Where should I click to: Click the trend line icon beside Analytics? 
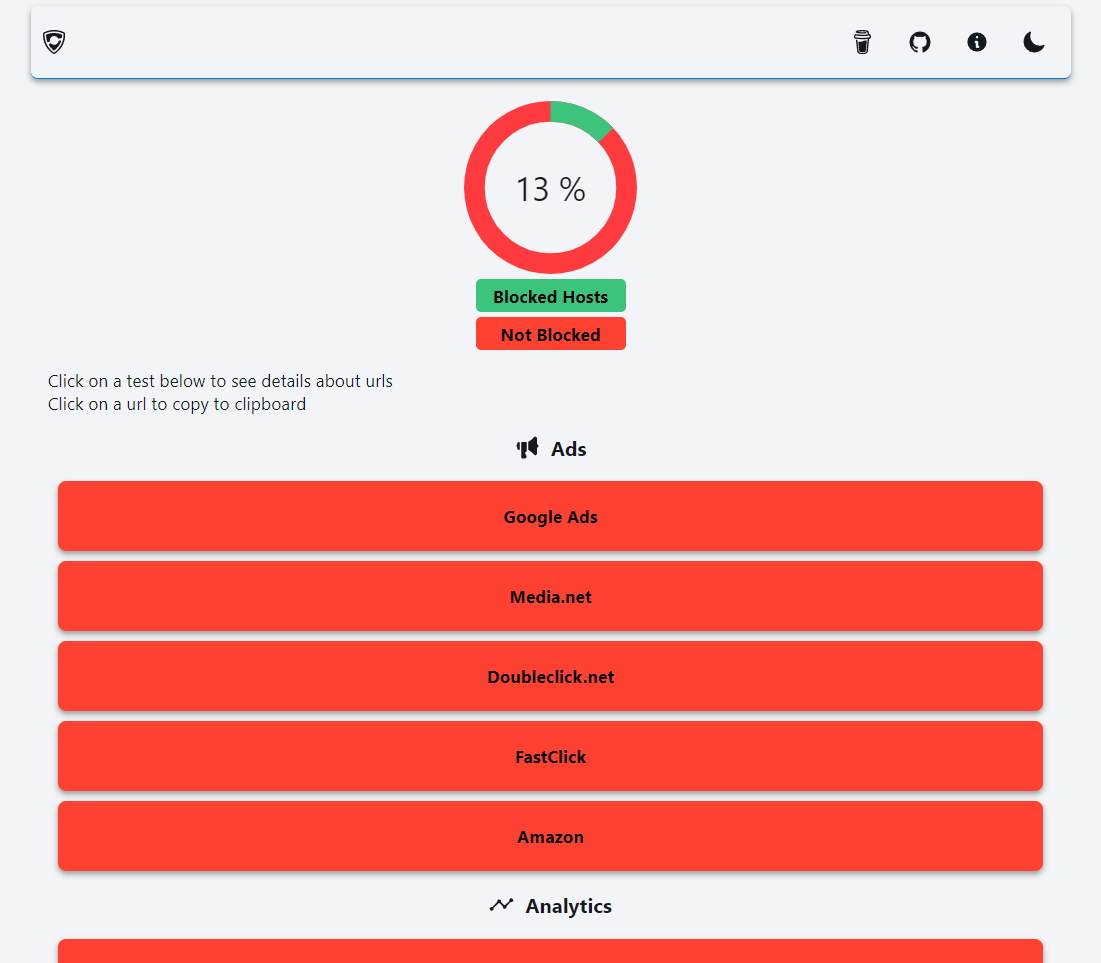[x=500, y=906]
